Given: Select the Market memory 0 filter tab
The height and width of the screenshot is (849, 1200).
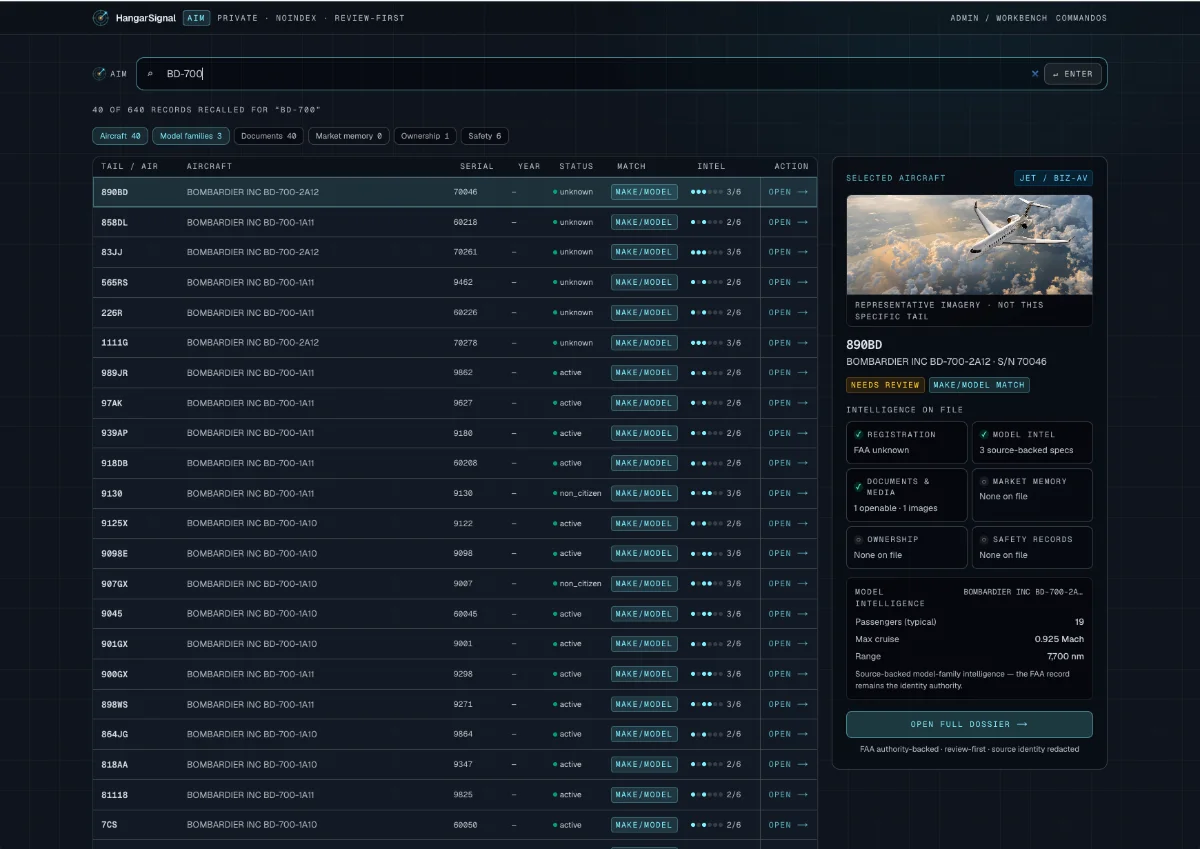Looking at the screenshot, I should pos(349,136).
